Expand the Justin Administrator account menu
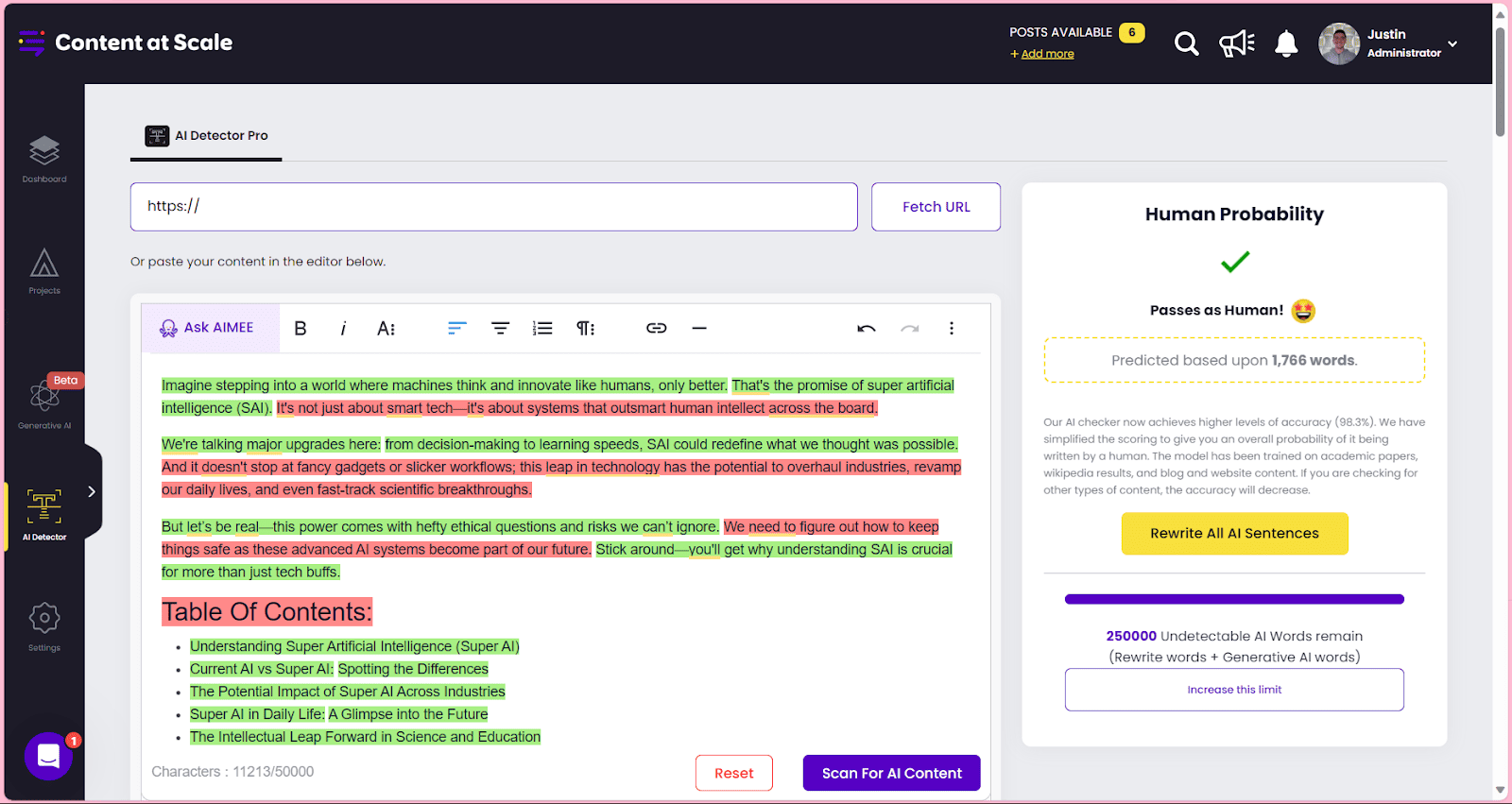Image resolution: width=1512 pixels, height=804 pixels. coord(1452,43)
